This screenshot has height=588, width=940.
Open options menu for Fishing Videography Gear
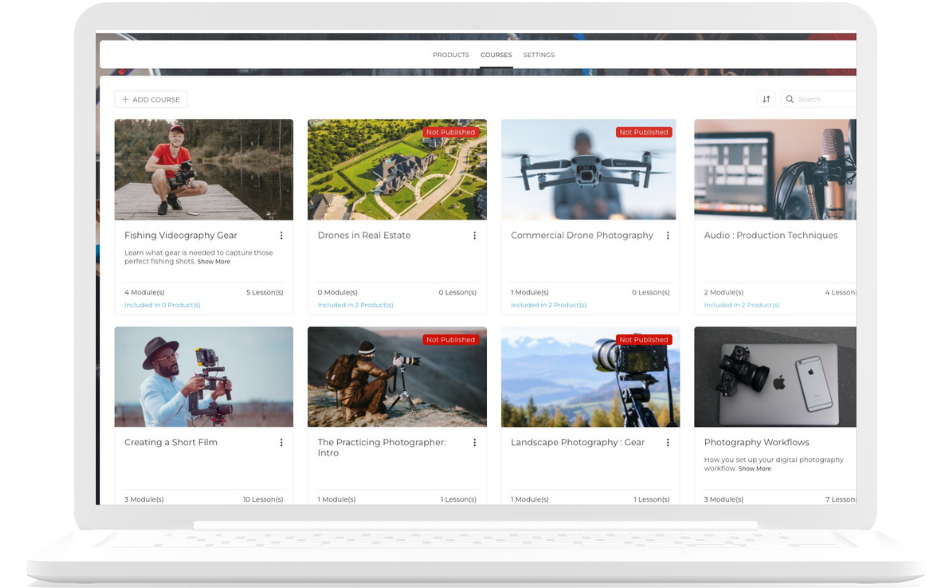pos(278,235)
